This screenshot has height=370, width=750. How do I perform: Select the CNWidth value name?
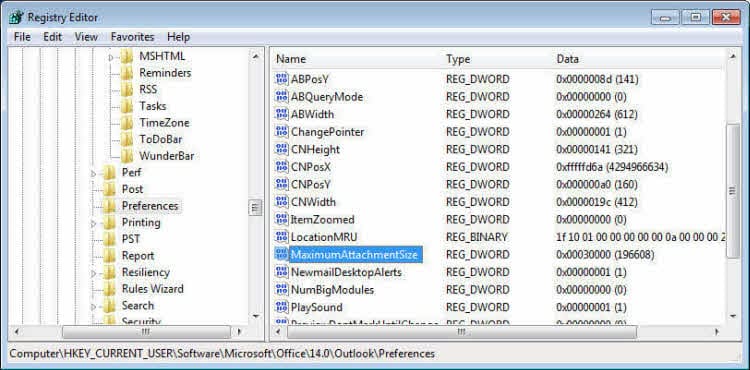pos(313,202)
